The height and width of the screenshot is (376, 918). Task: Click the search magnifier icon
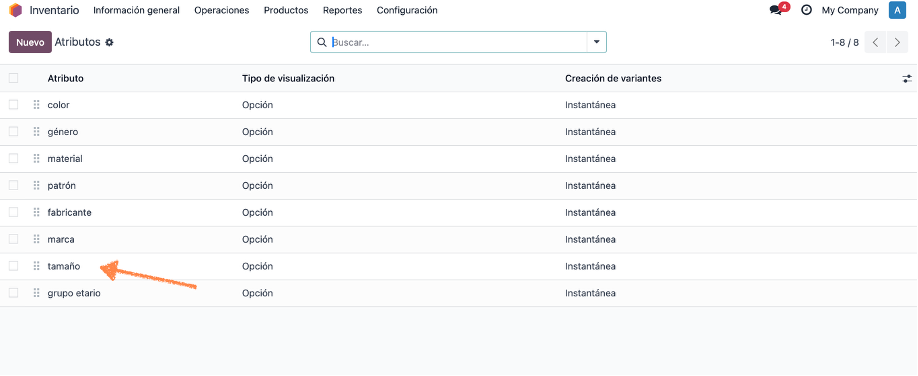coord(321,42)
